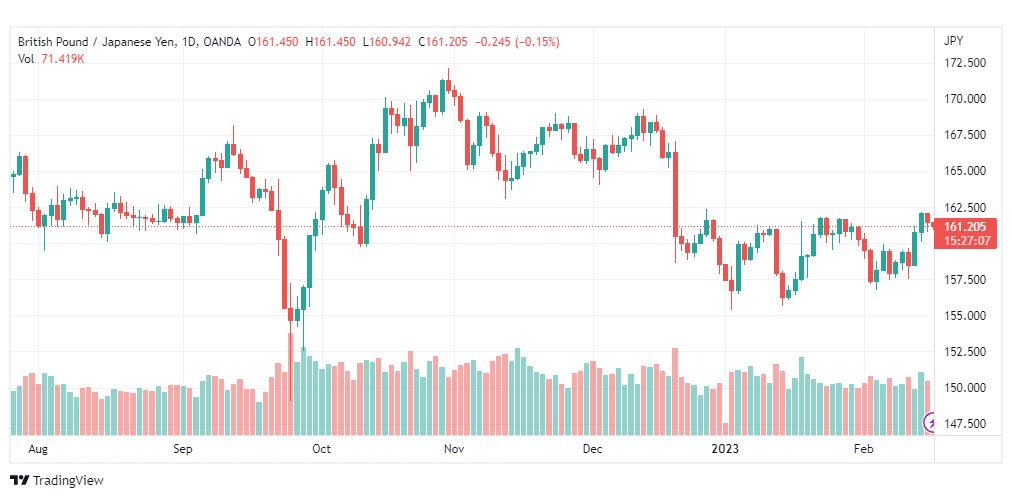This screenshot has width=1012, height=498.
Task: Click the Feb label on time axis
Action: 862,450
